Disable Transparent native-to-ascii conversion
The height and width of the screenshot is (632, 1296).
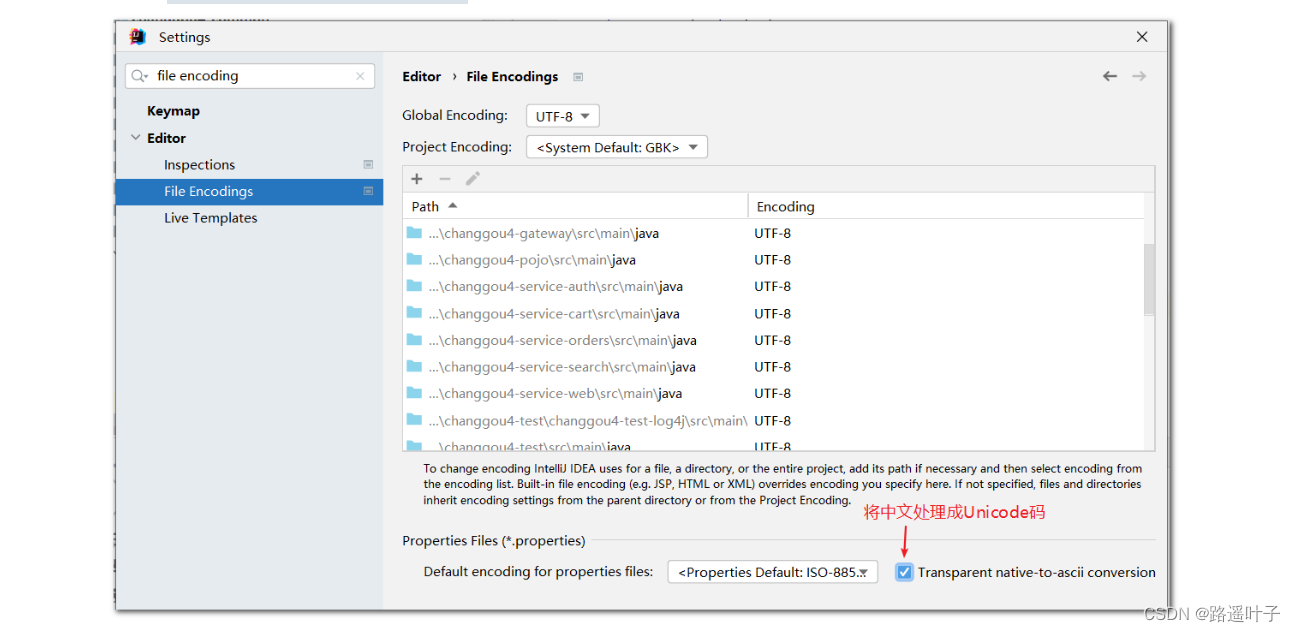(x=904, y=571)
